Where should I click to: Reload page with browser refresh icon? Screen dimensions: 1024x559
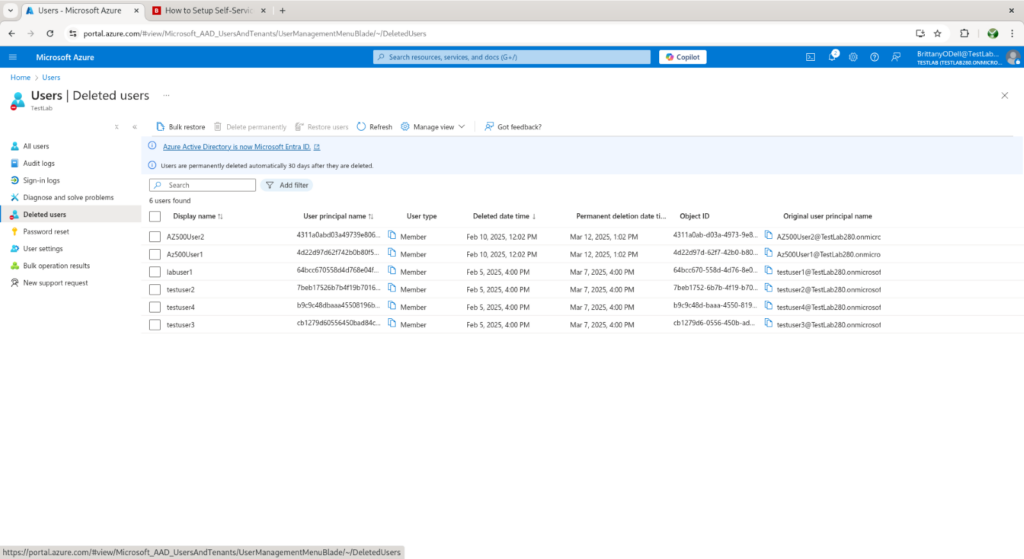pos(50,33)
